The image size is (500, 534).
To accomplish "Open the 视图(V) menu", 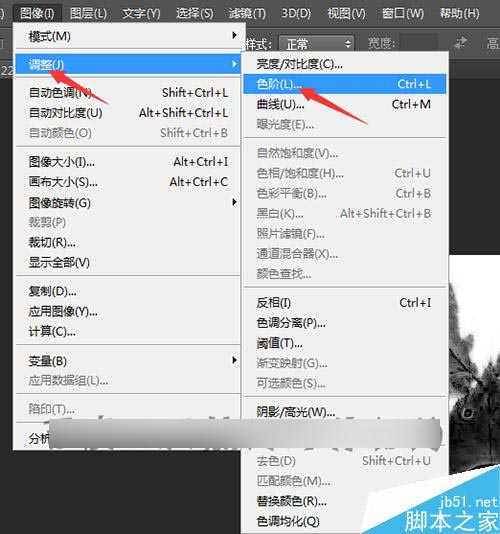I will (x=346, y=14).
